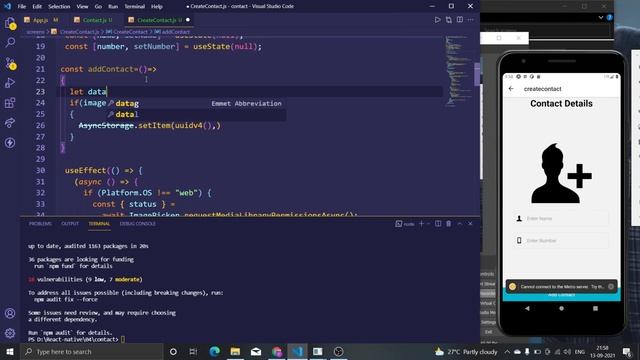Maximize the terminal panel with the chevron

point(460,224)
